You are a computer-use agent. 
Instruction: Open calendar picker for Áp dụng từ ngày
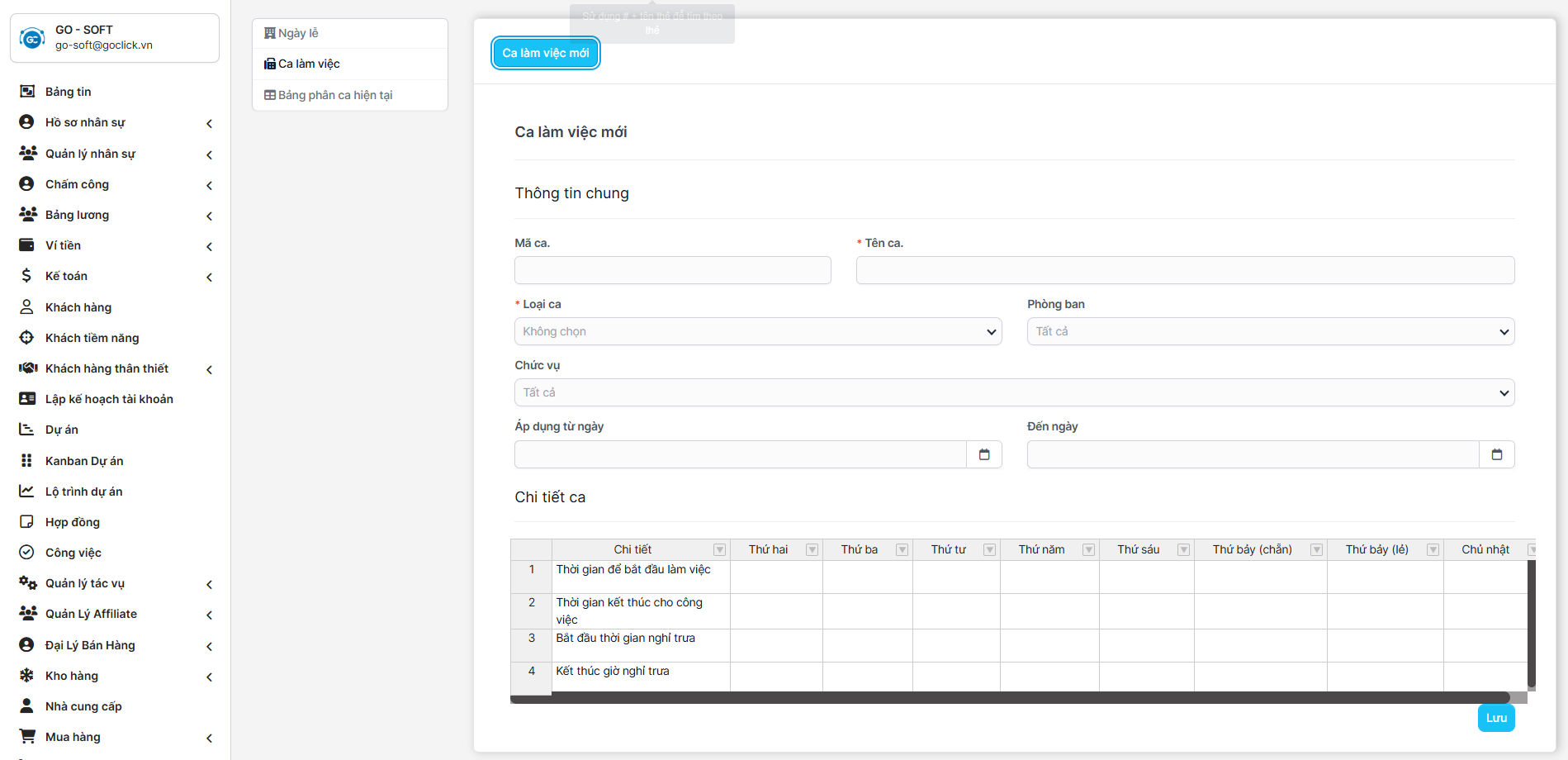(x=983, y=454)
